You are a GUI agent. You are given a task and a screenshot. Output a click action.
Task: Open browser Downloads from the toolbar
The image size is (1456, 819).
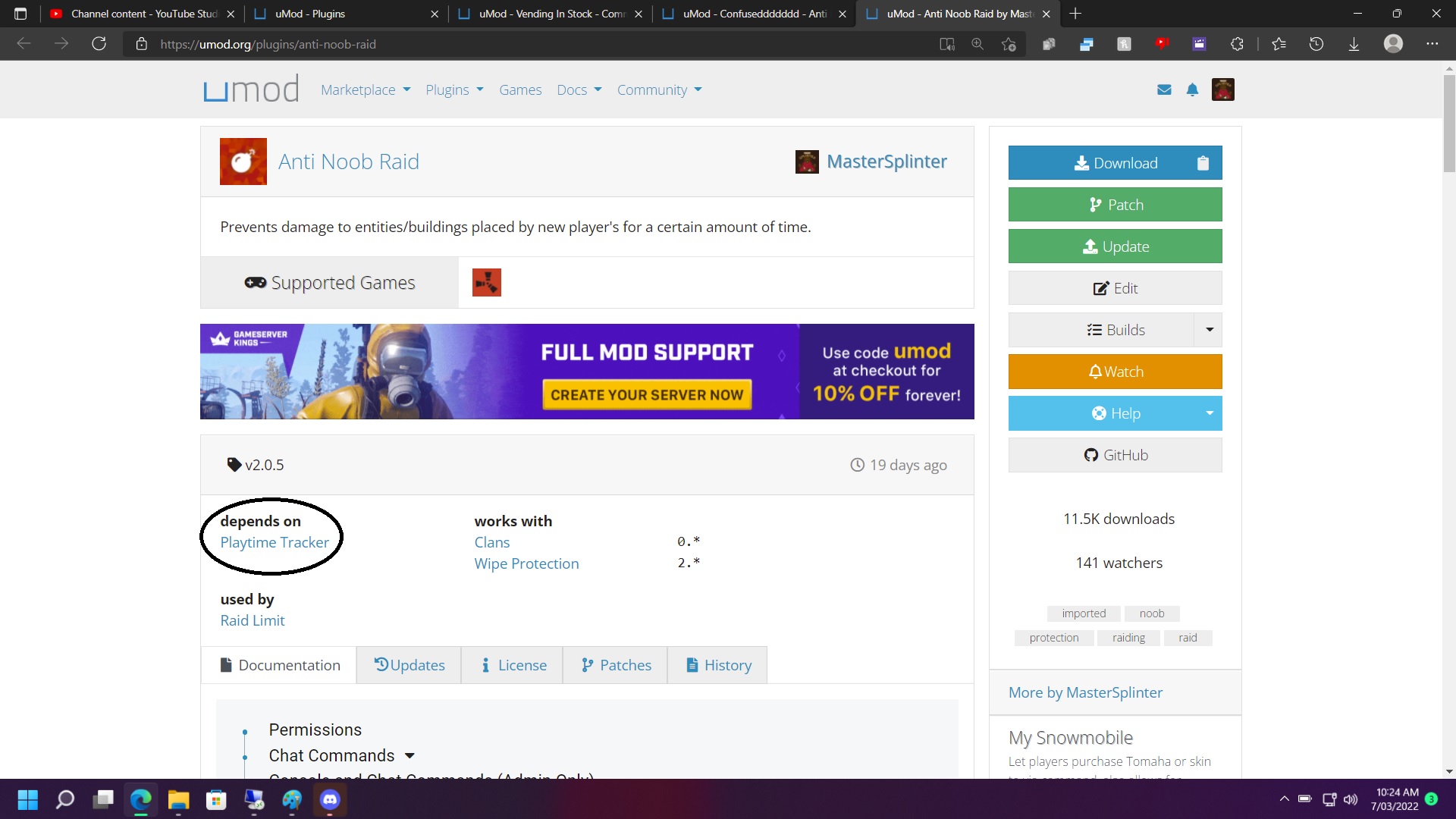pyautogui.click(x=1354, y=44)
